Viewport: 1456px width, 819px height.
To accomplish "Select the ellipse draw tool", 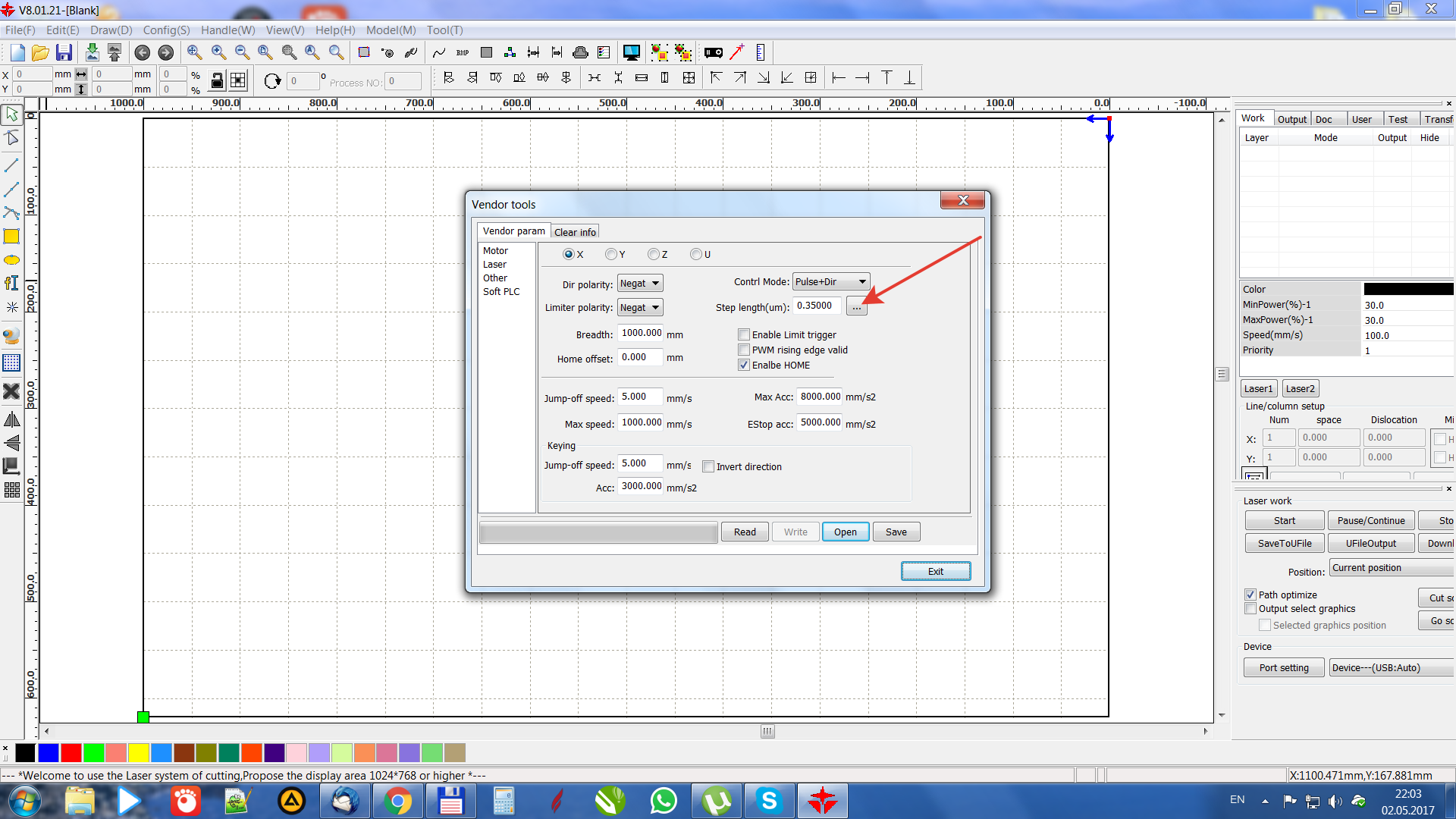I will (x=11, y=260).
